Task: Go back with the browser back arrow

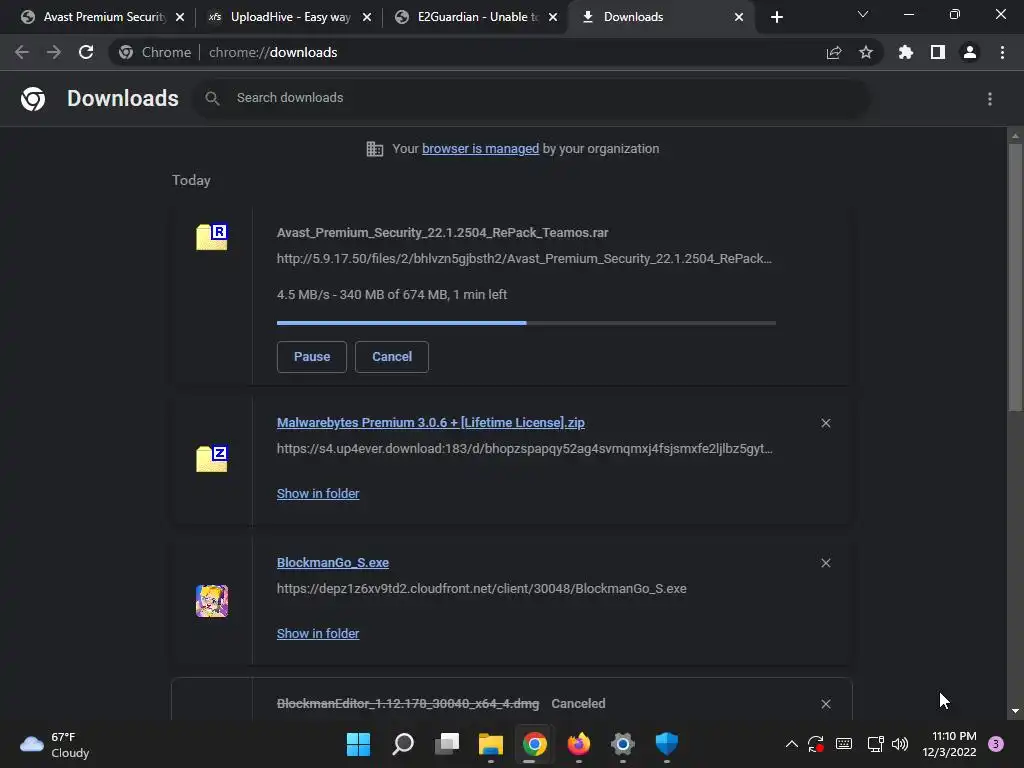Action: (x=22, y=52)
